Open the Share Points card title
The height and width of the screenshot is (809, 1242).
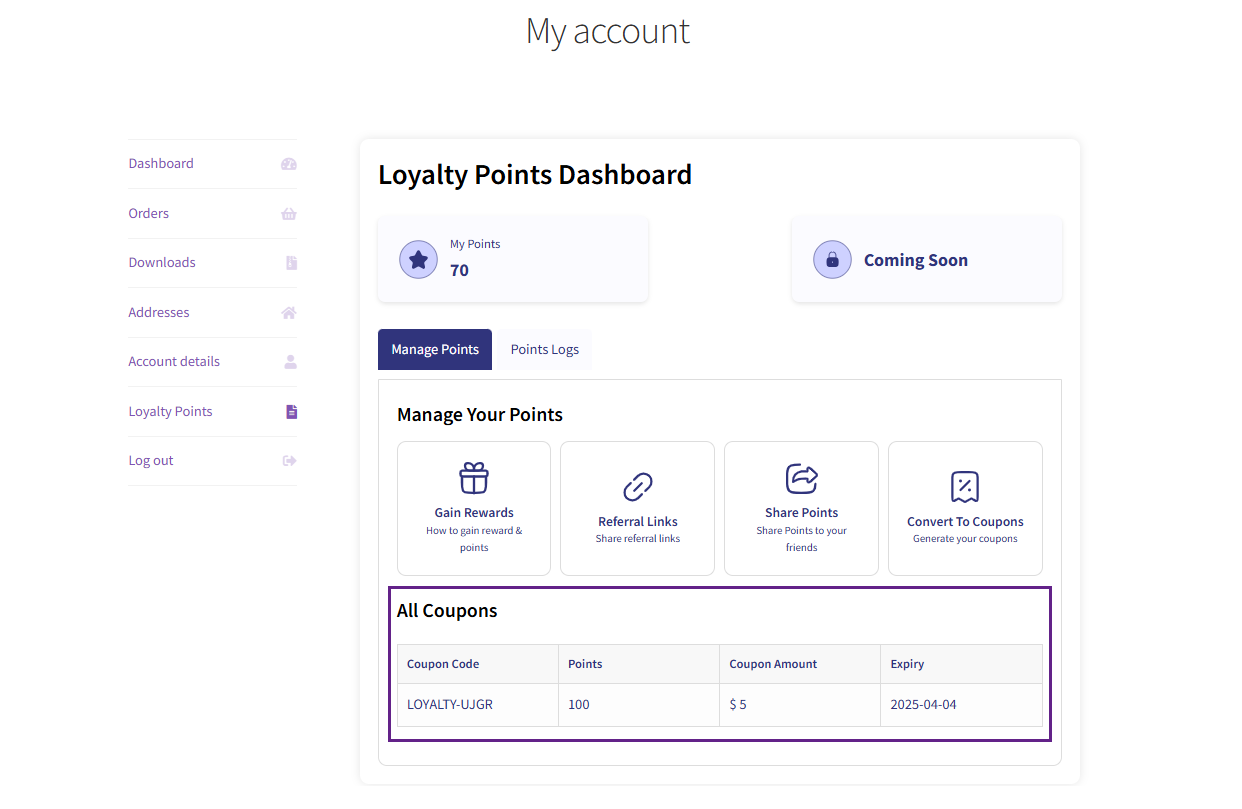(802, 513)
